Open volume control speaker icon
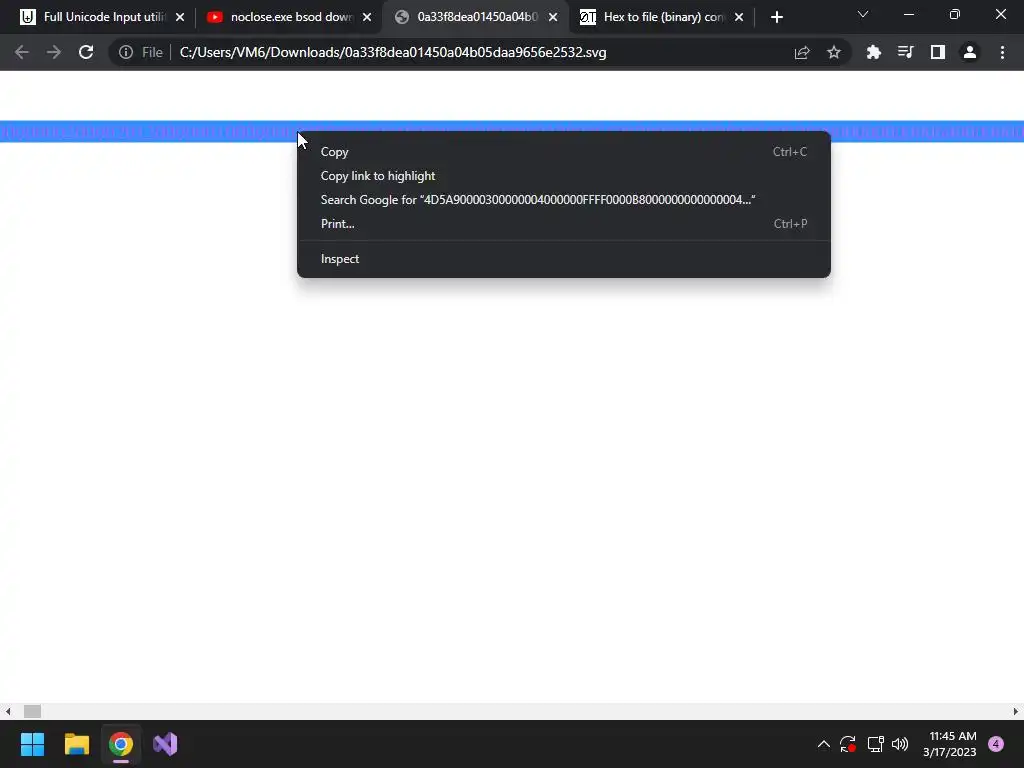Image resolution: width=1024 pixels, height=768 pixels. click(x=900, y=744)
